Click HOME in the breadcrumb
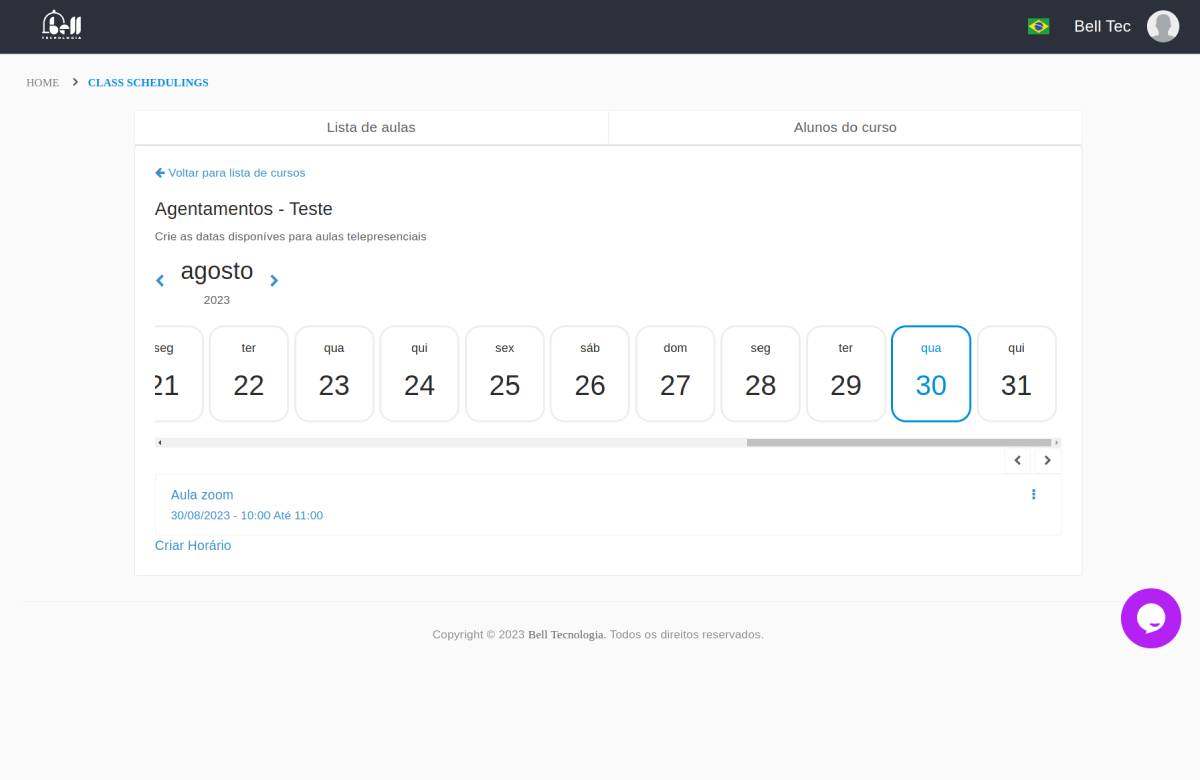The image size is (1200, 780). (x=42, y=83)
